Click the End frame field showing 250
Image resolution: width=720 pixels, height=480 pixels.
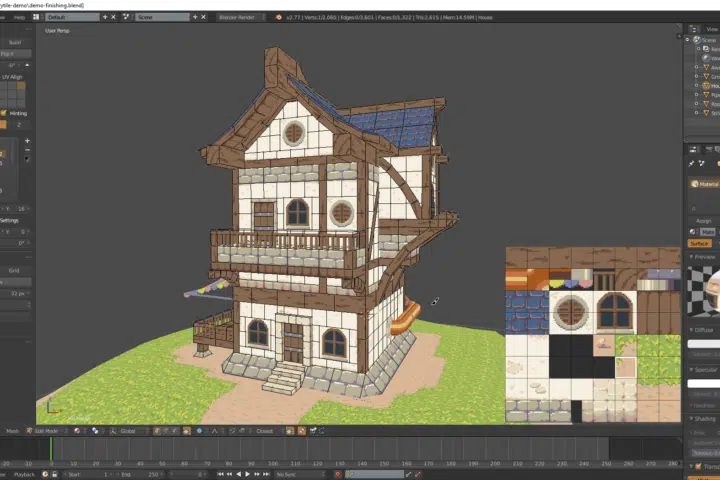140,474
